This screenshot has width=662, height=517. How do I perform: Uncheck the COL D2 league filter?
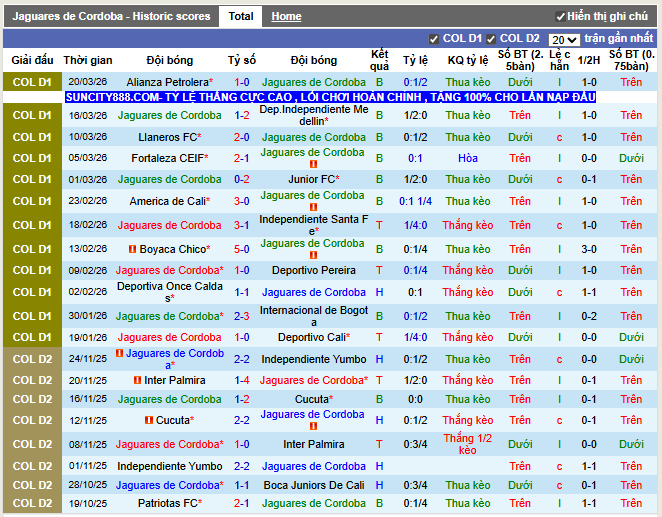491,39
